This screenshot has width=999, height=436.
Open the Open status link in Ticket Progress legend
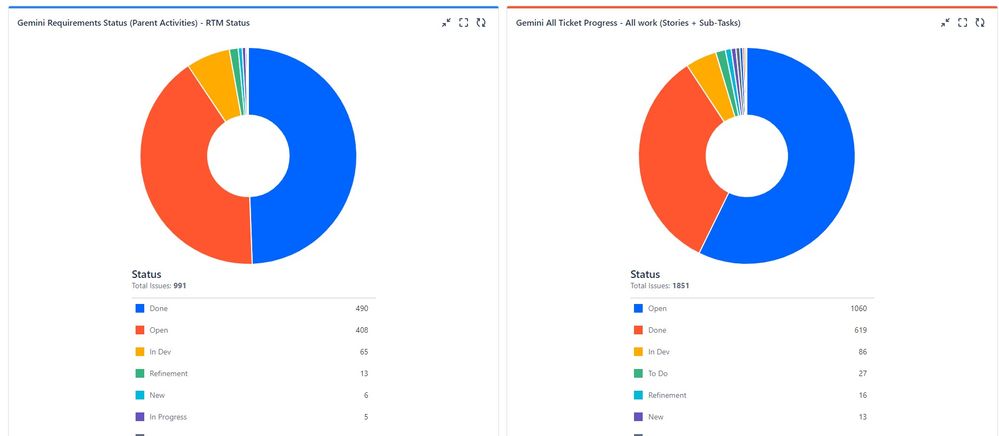point(658,309)
